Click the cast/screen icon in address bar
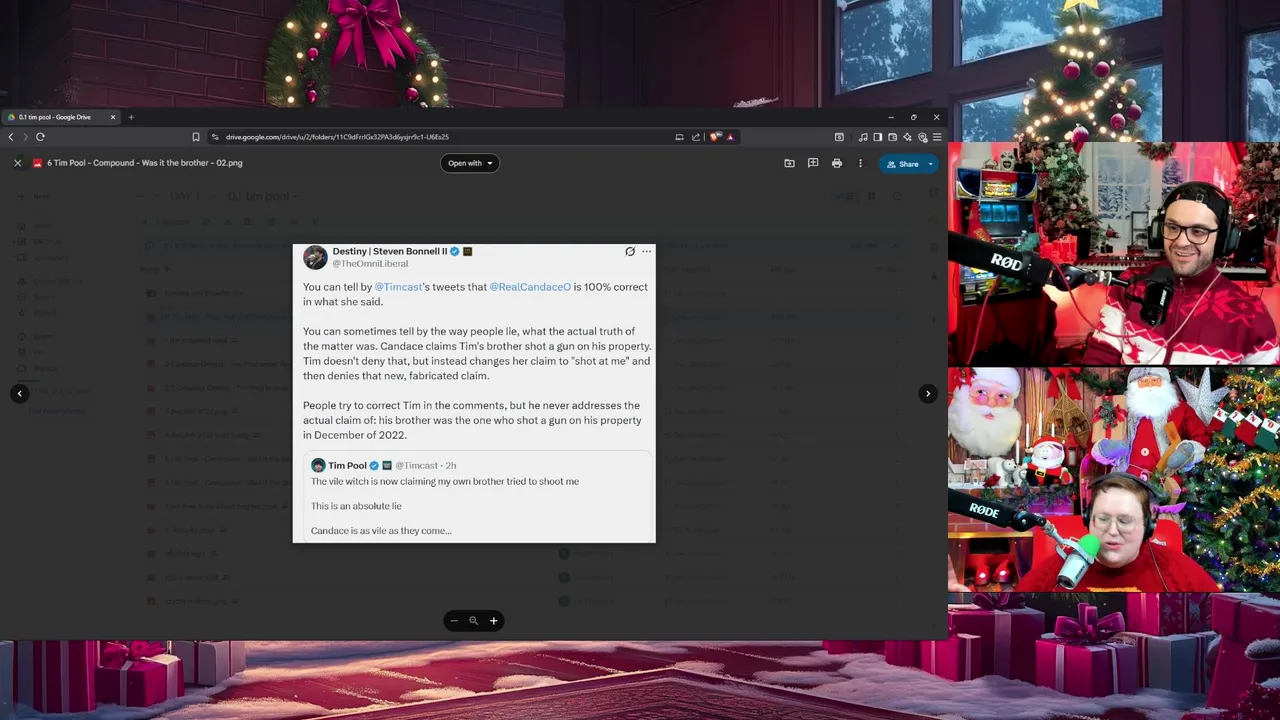The image size is (1280, 720). [x=679, y=137]
